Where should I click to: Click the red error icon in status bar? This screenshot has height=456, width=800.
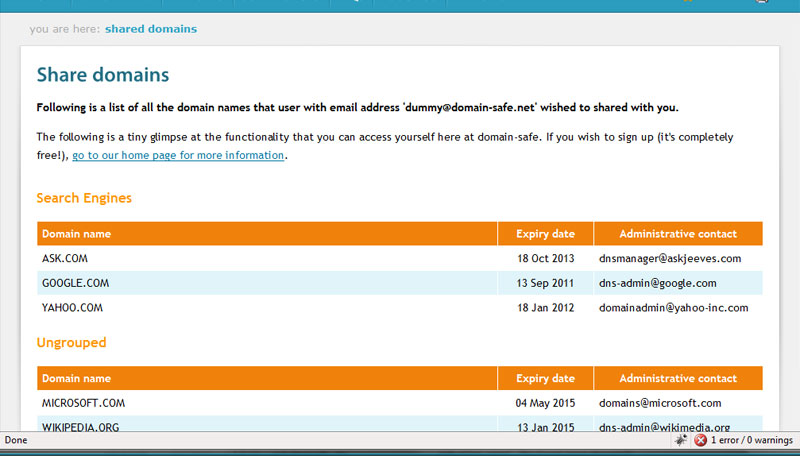click(x=701, y=440)
